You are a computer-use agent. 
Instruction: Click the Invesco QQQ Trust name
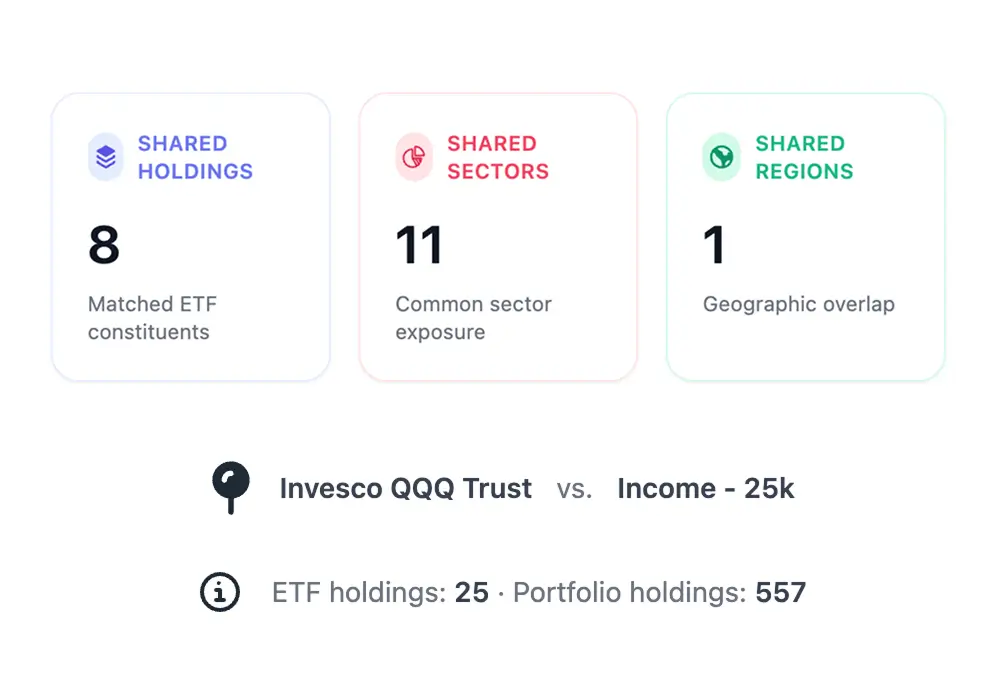pyautogui.click(x=405, y=488)
